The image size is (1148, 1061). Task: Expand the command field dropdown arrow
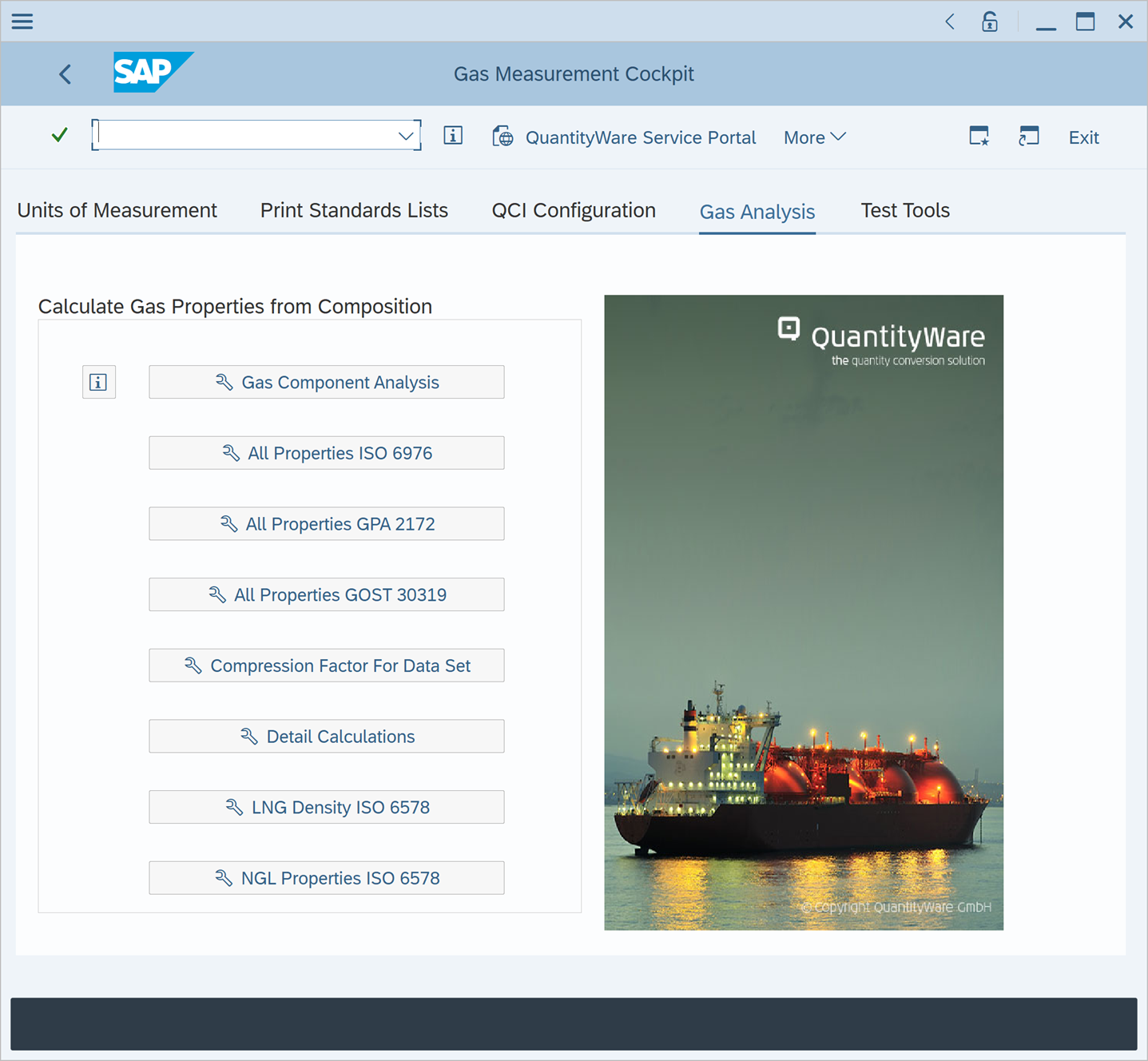coord(406,135)
